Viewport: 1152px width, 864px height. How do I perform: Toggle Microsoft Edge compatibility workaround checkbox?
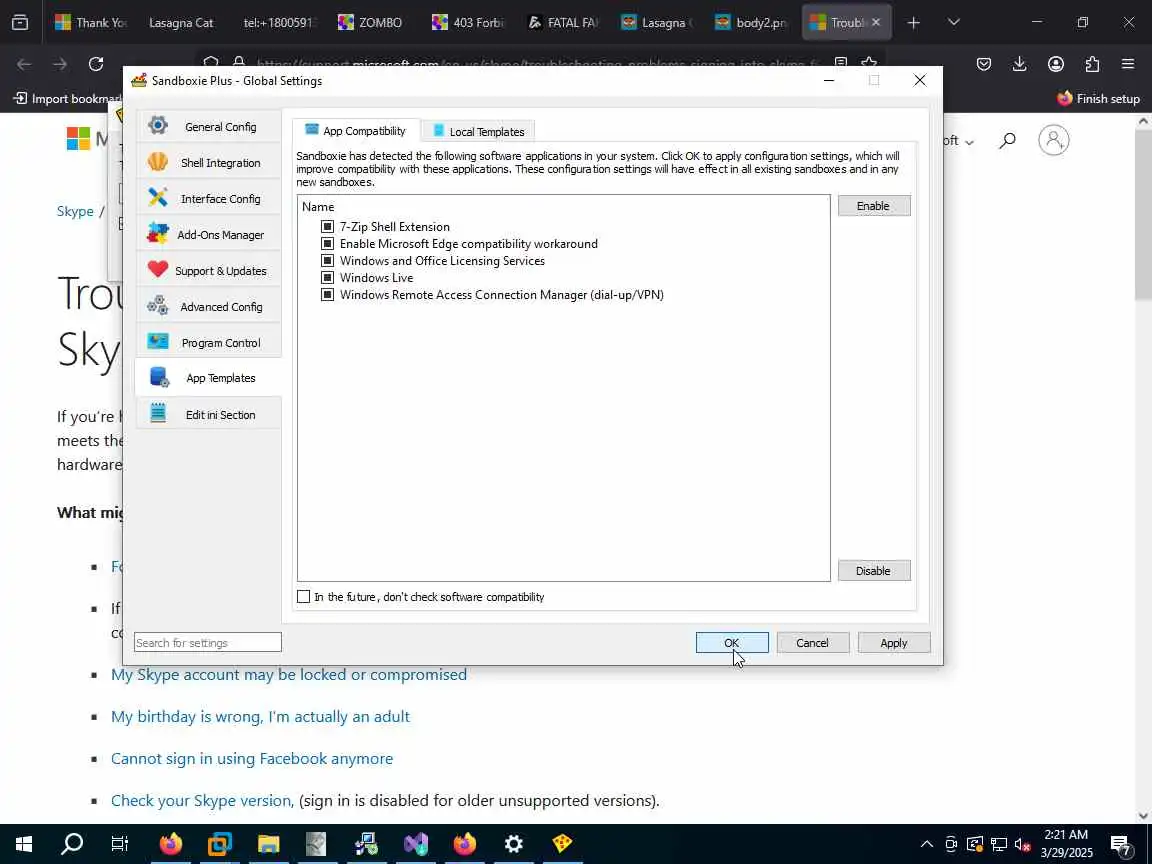(x=327, y=243)
